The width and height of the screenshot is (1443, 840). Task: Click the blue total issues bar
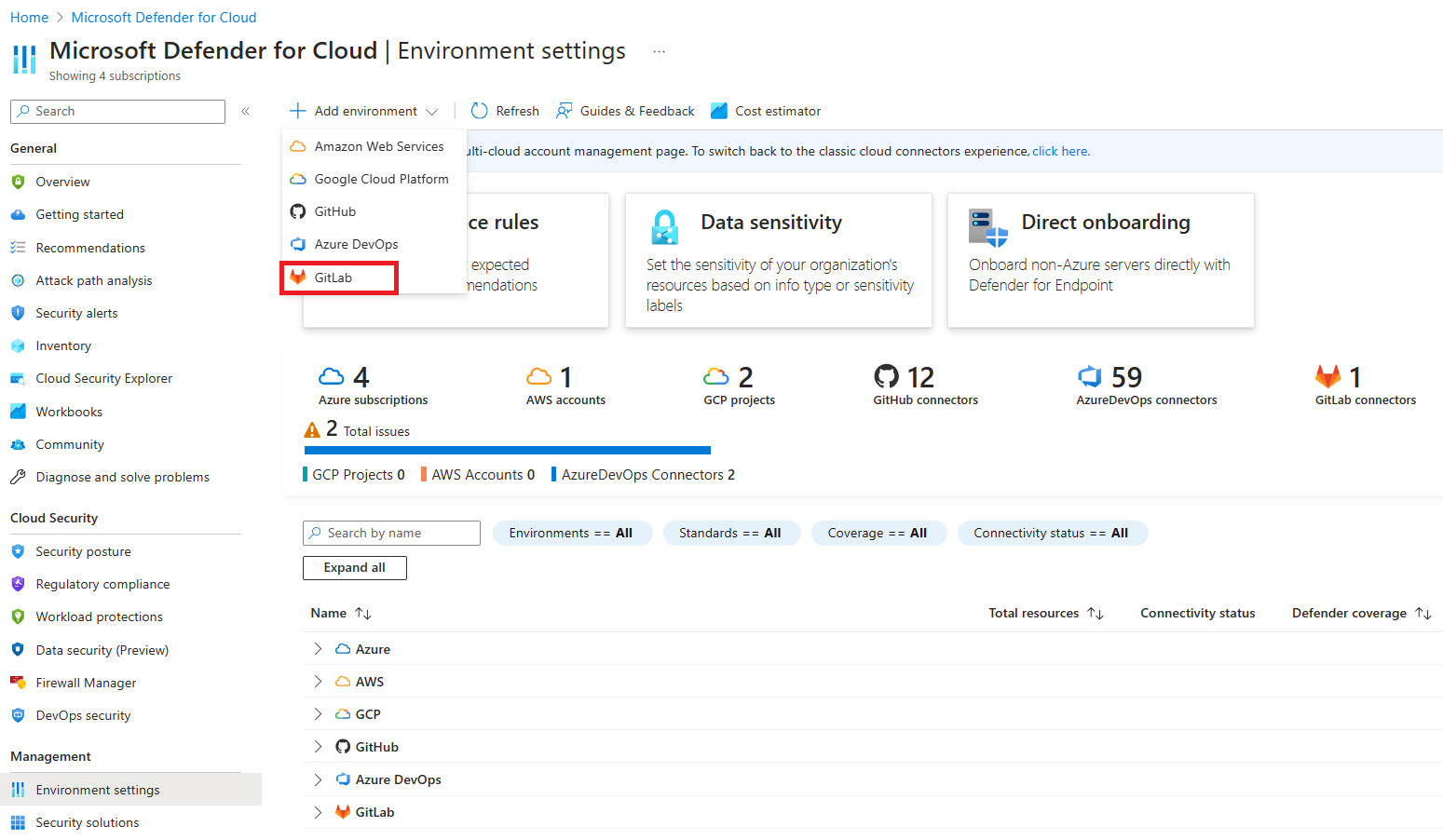click(508, 450)
